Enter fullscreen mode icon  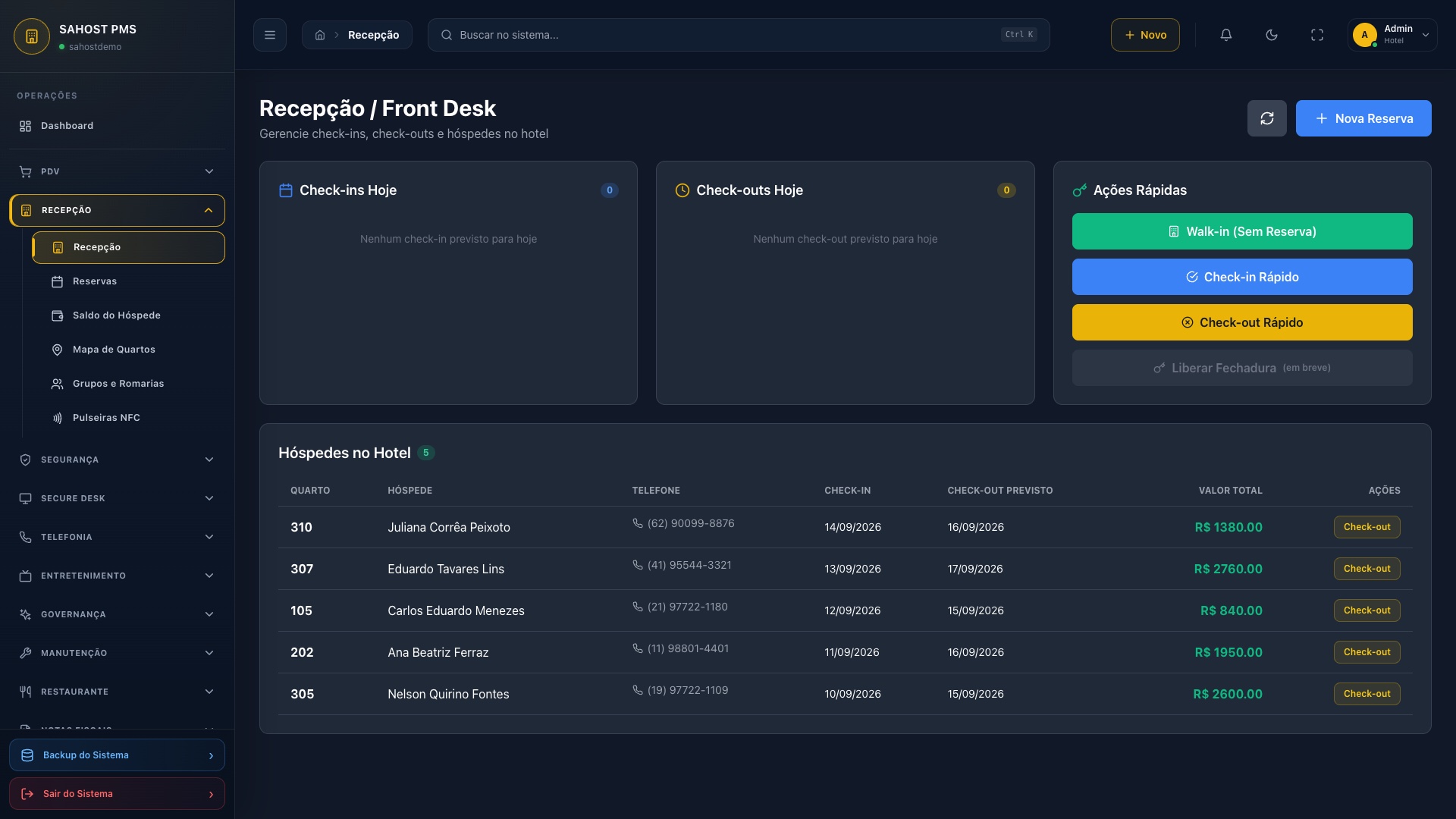pos(1317,35)
